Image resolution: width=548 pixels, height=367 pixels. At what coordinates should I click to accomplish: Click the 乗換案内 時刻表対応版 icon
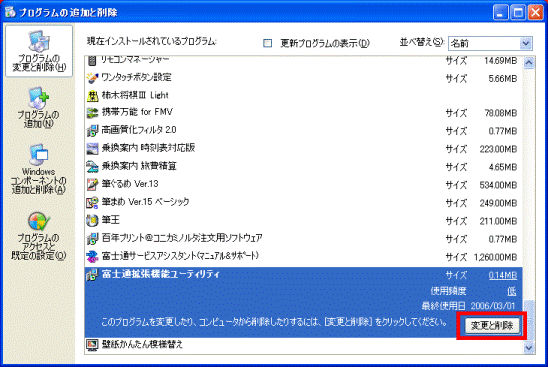[92, 149]
